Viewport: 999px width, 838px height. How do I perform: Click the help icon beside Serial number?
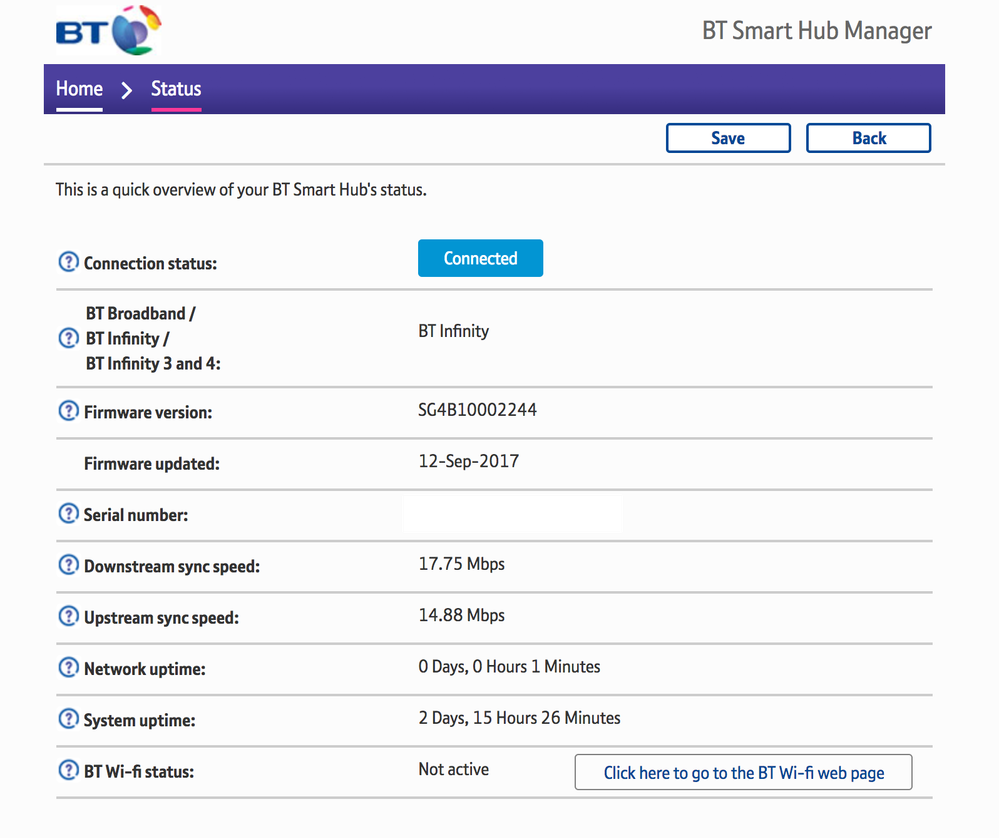tap(68, 514)
